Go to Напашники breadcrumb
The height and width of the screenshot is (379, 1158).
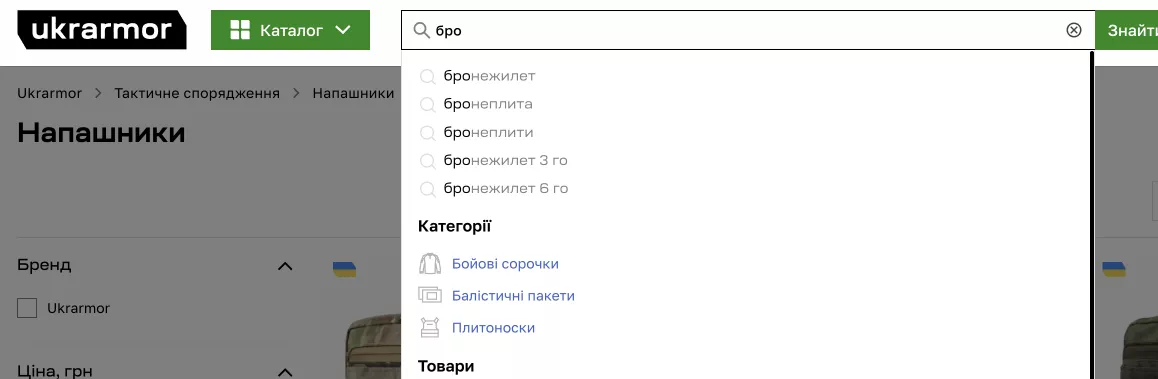353,94
